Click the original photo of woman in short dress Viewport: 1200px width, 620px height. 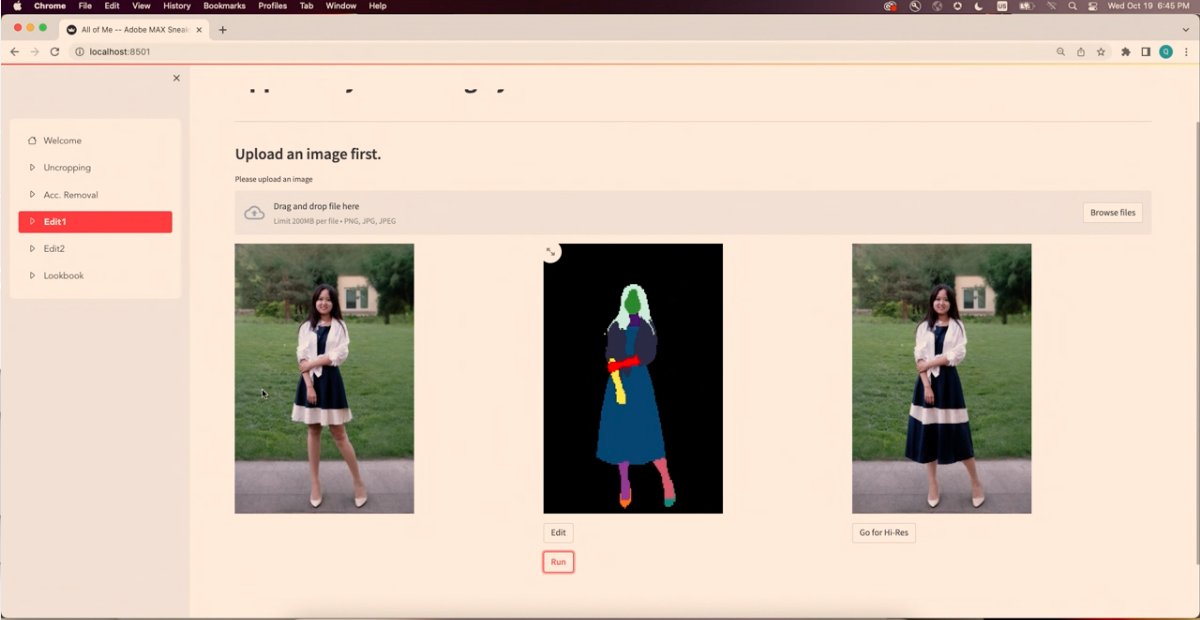coord(324,379)
